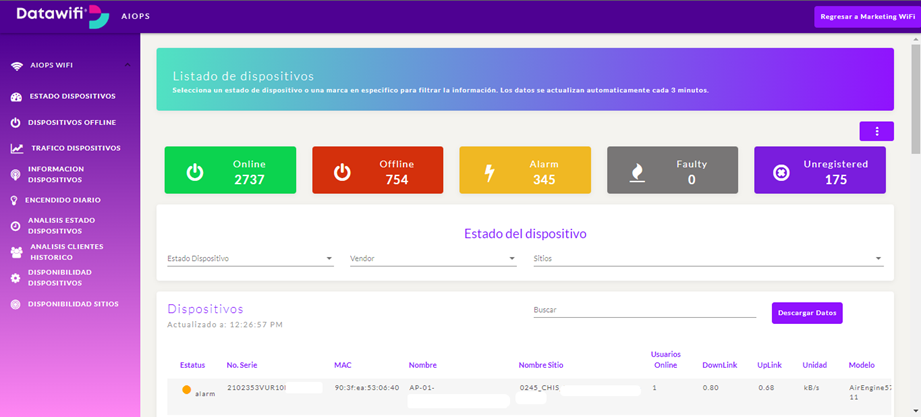Screen dimensions: 921x417
Task: Click the chart icon for Trafico Dispositivos
Action: point(17,149)
